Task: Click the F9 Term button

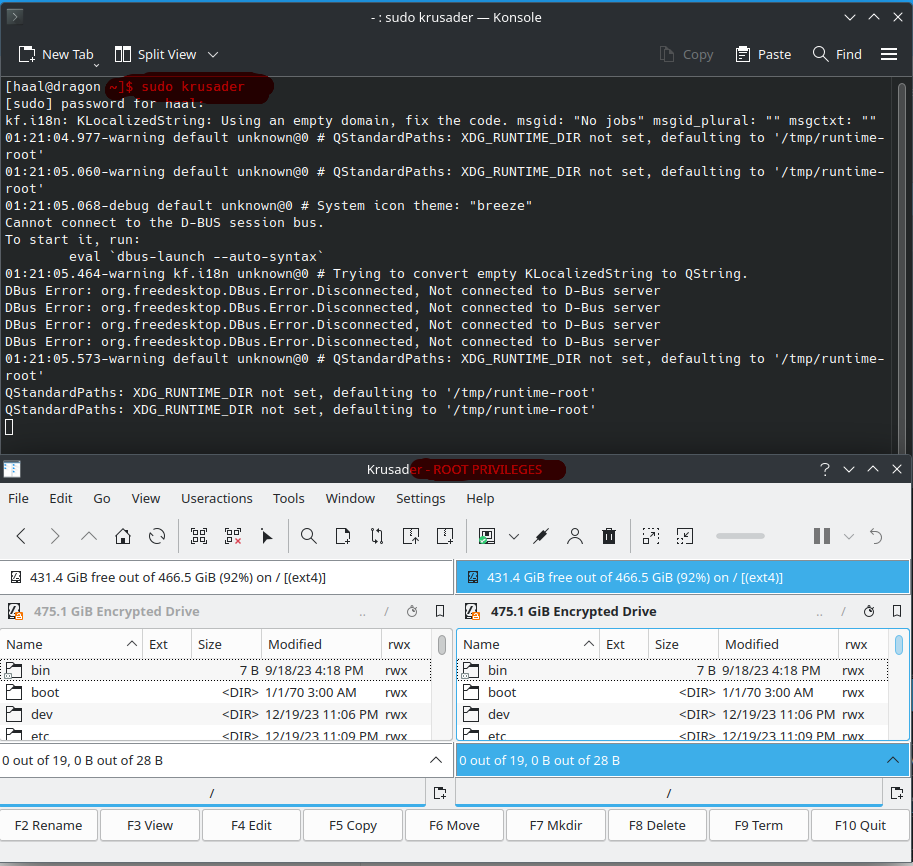Action: pos(759,825)
